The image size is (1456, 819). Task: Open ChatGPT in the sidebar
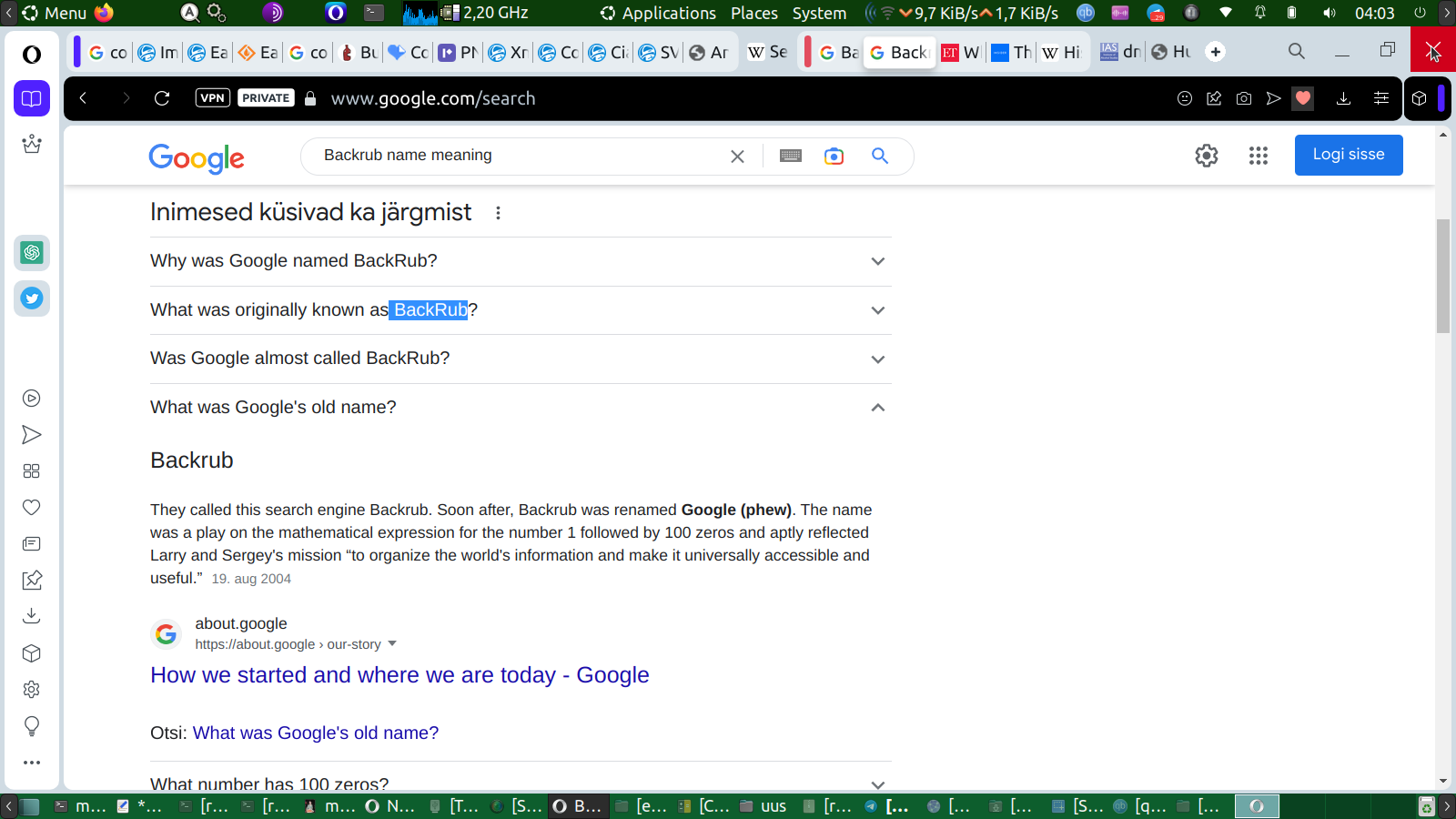point(32,252)
